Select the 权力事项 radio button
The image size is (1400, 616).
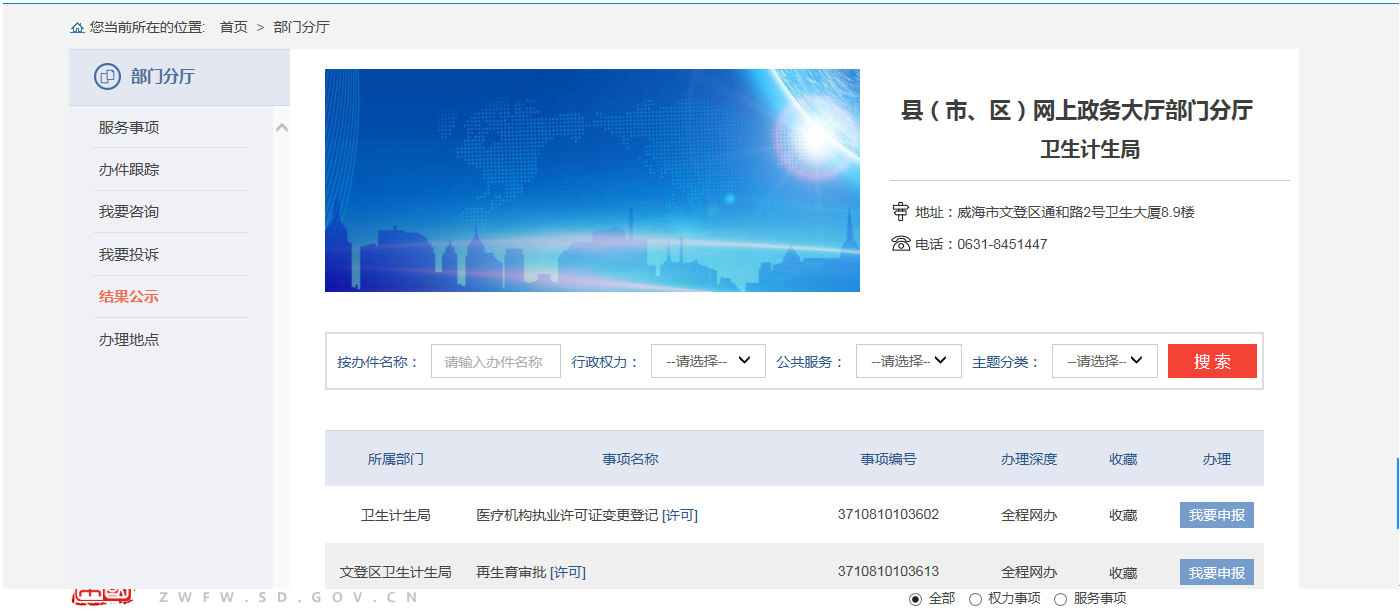tap(975, 599)
